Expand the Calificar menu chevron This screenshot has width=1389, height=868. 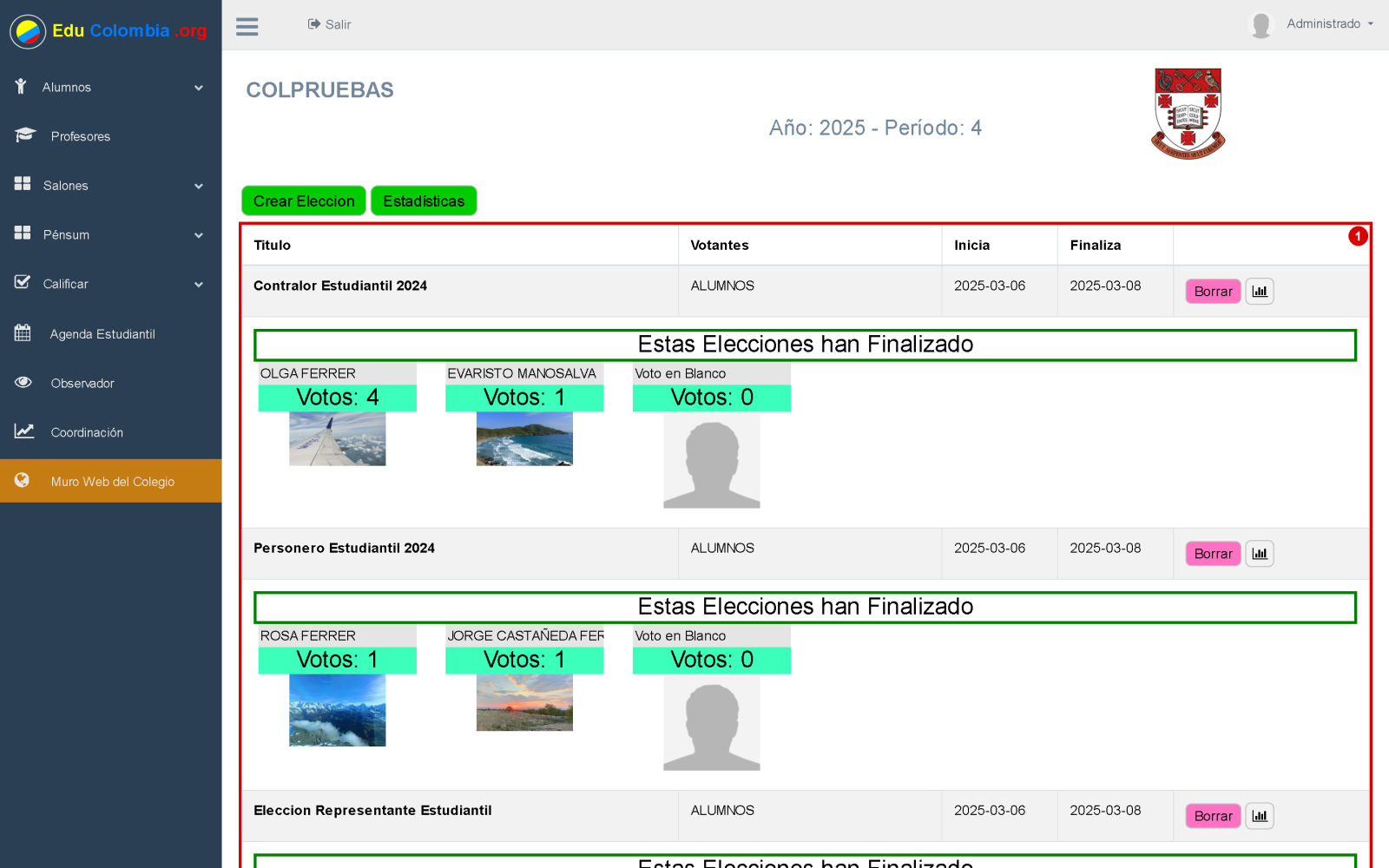[x=199, y=284]
